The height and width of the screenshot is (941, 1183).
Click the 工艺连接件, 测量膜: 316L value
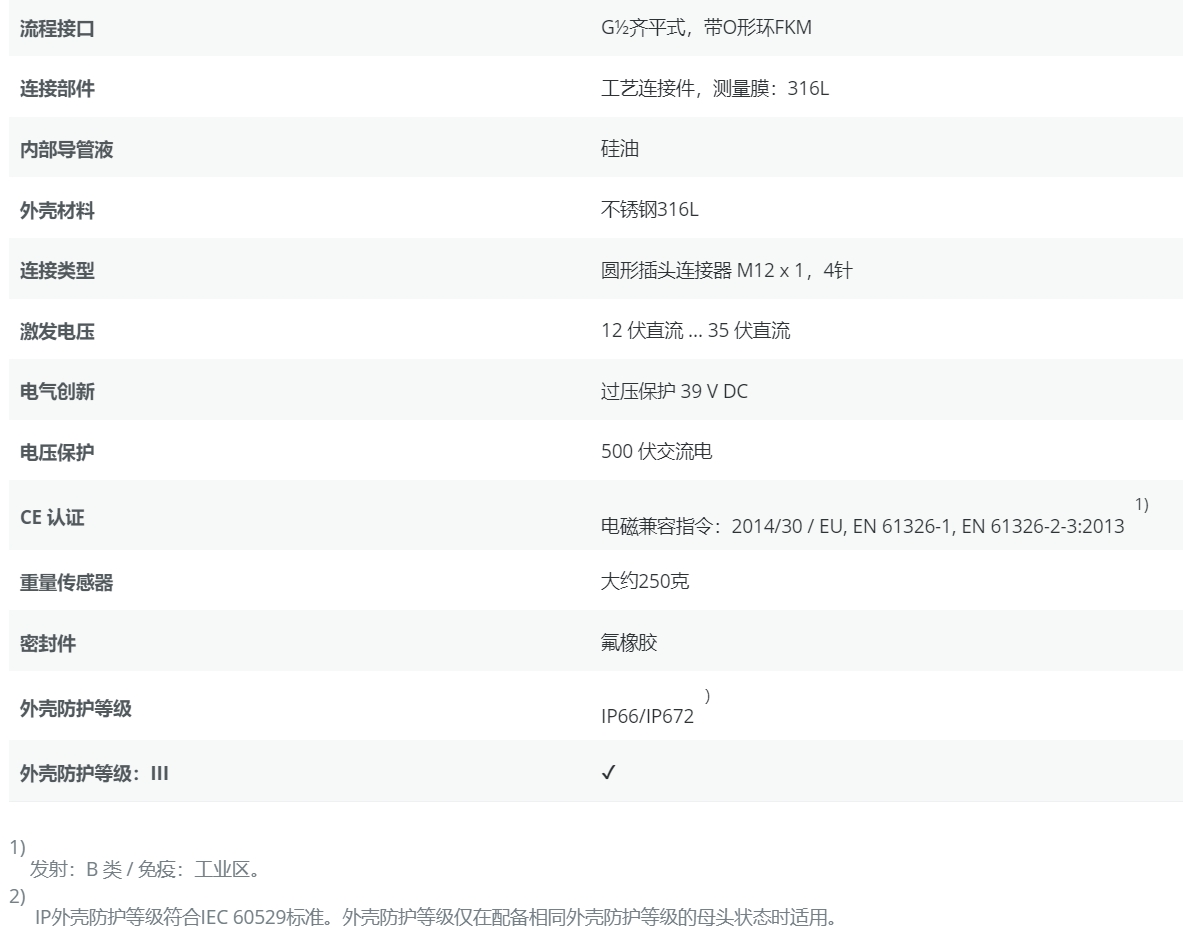point(715,89)
